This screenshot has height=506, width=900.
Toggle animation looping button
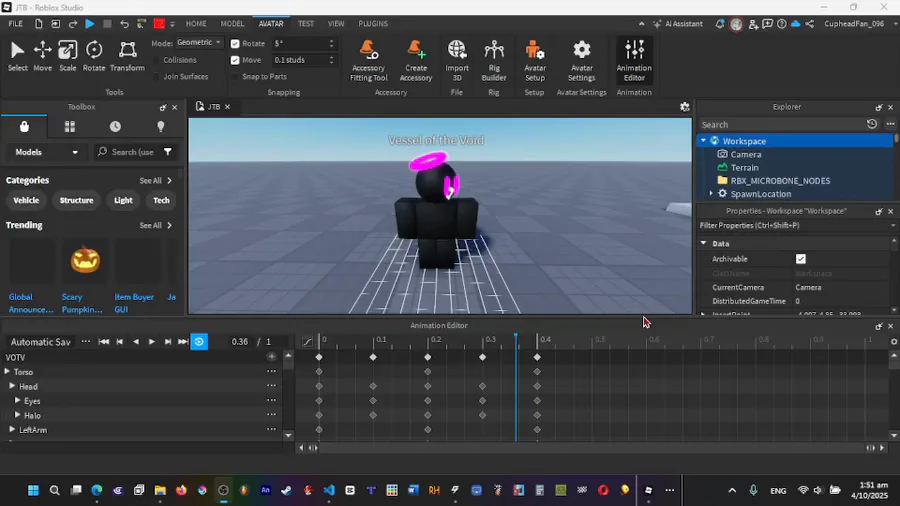pyautogui.click(x=199, y=342)
